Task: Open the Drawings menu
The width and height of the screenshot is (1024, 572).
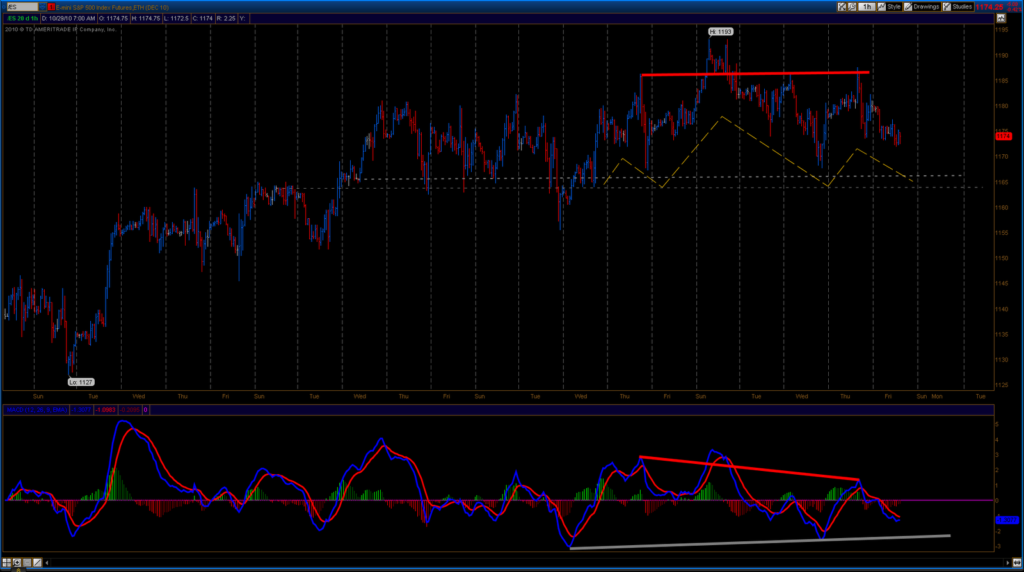Action: tap(923, 7)
